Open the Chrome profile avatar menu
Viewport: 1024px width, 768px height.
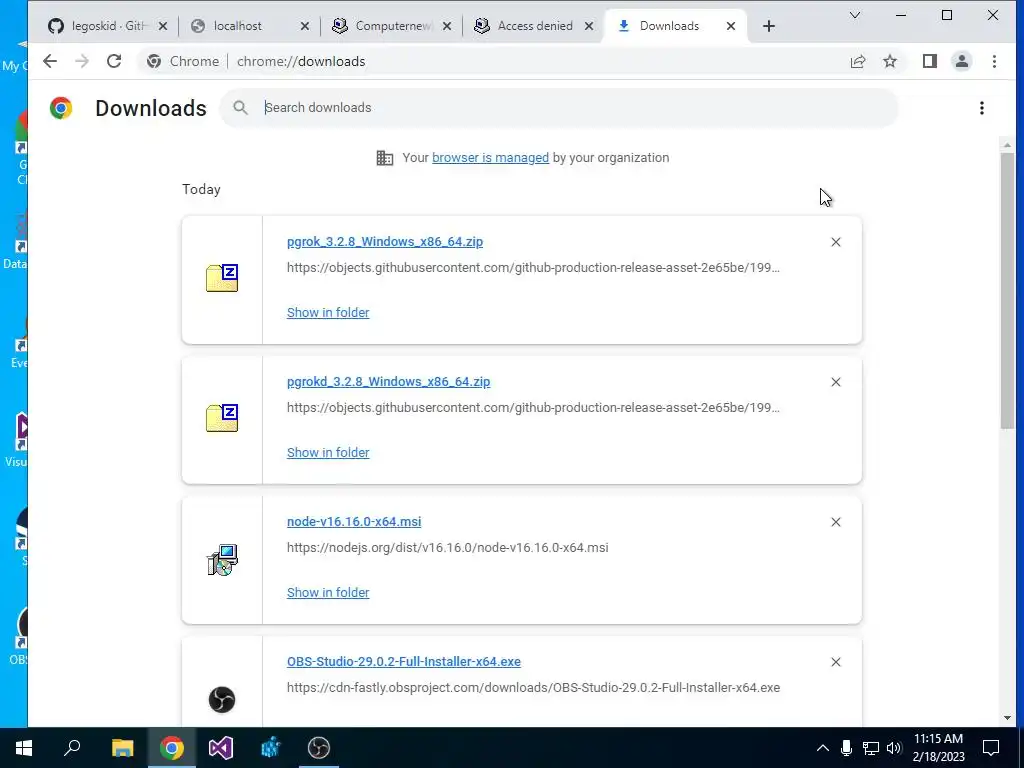[961, 61]
